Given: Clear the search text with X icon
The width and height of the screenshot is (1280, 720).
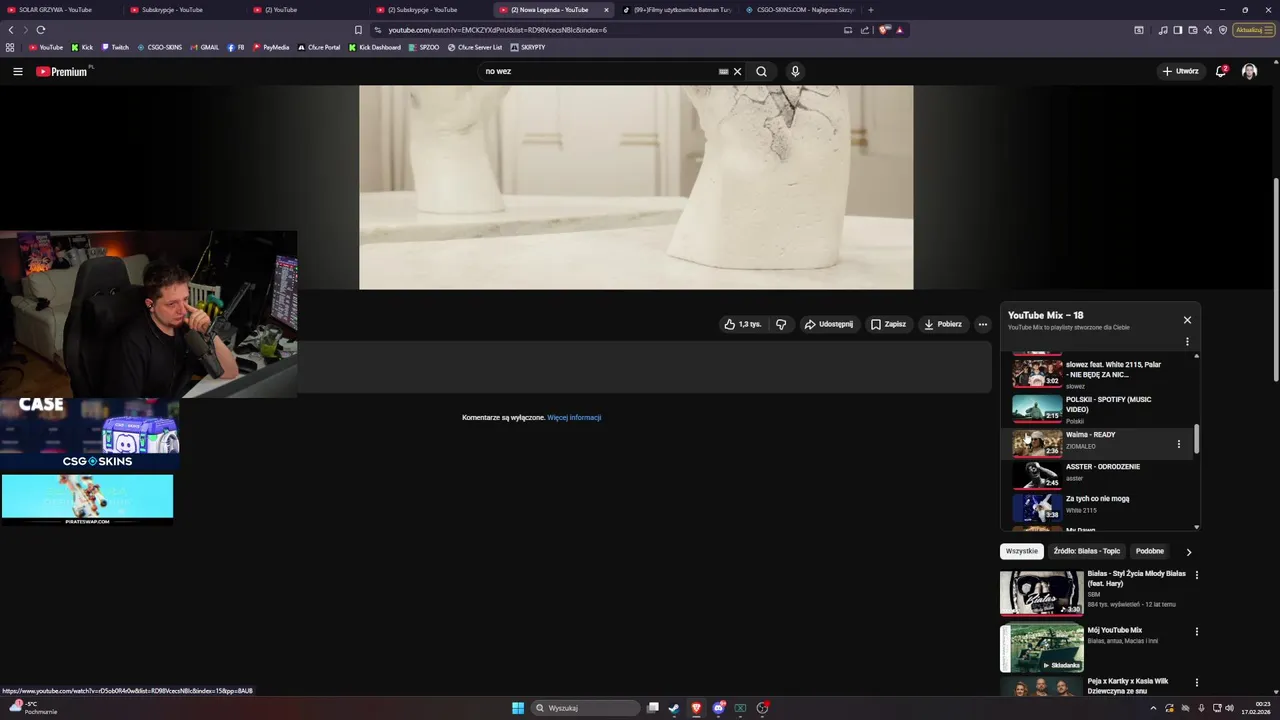Looking at the screenshot, I should tap(738, 72).
